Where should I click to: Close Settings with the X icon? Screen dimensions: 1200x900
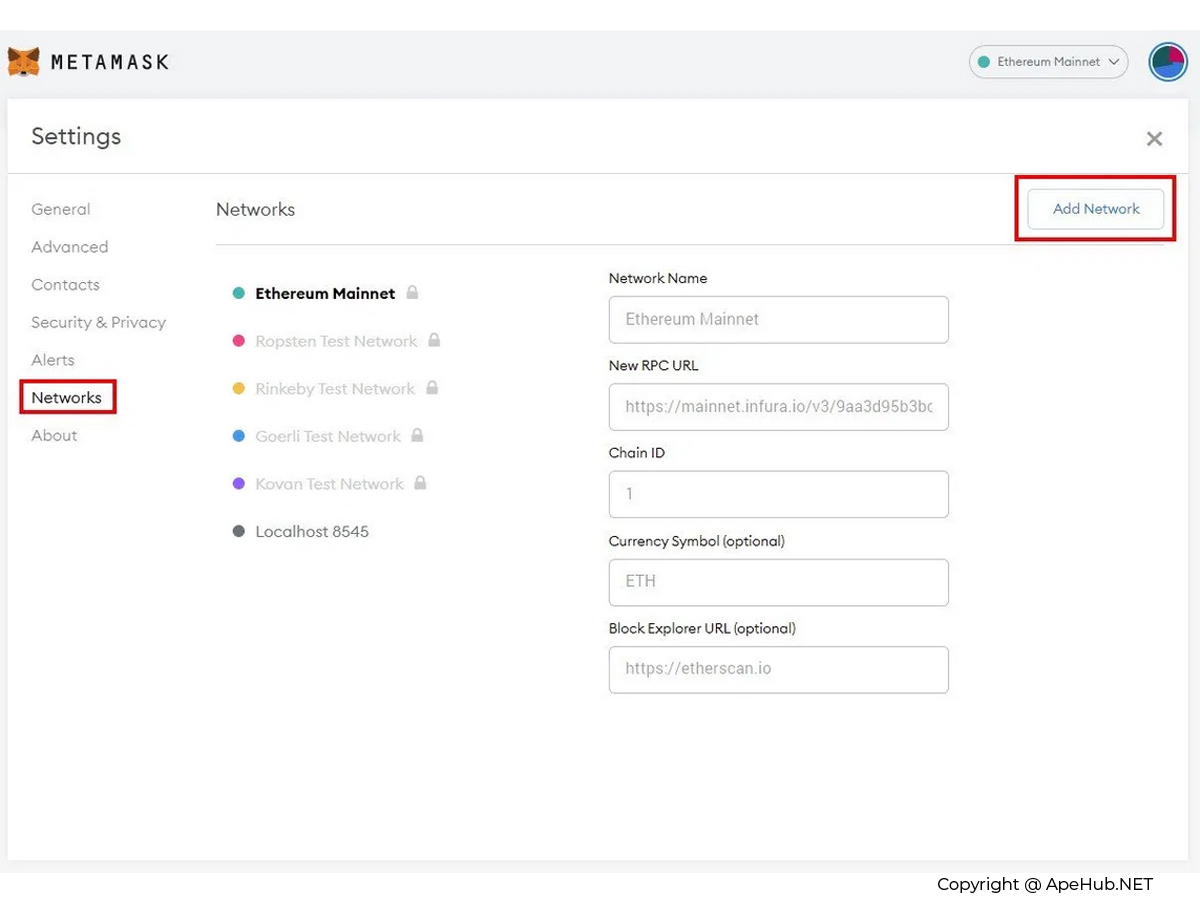tap(1154, 139)
